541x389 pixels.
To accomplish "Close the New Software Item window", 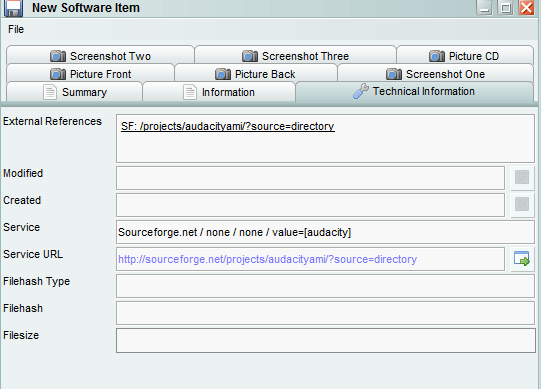I will point(527,8).
